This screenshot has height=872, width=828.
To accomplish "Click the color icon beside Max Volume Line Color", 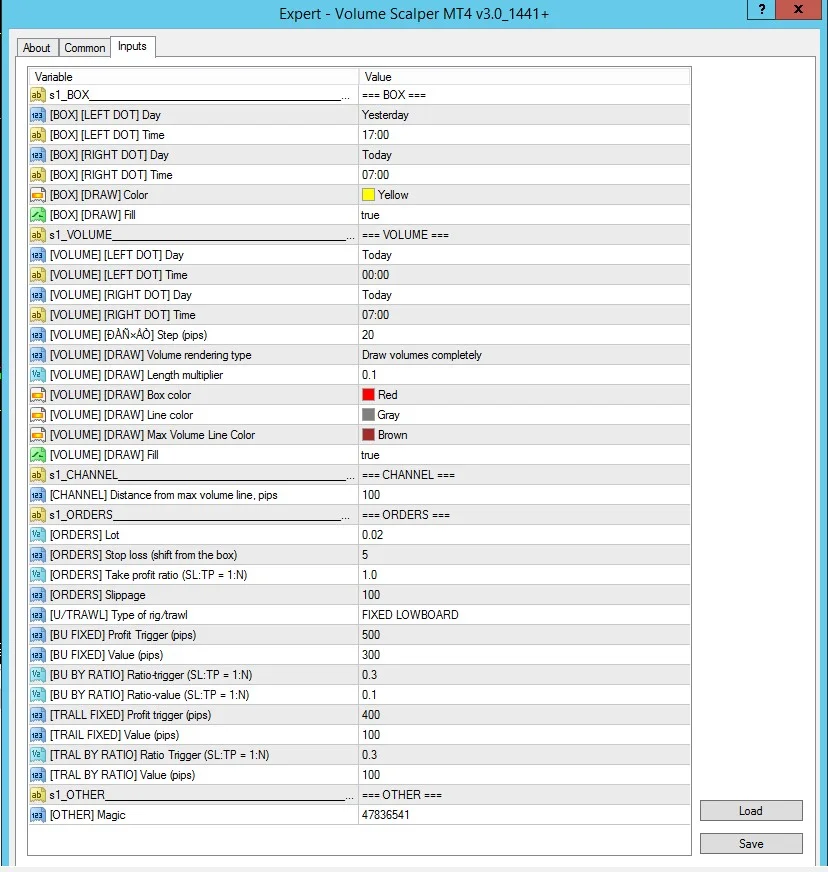I will tap(37, 435).
